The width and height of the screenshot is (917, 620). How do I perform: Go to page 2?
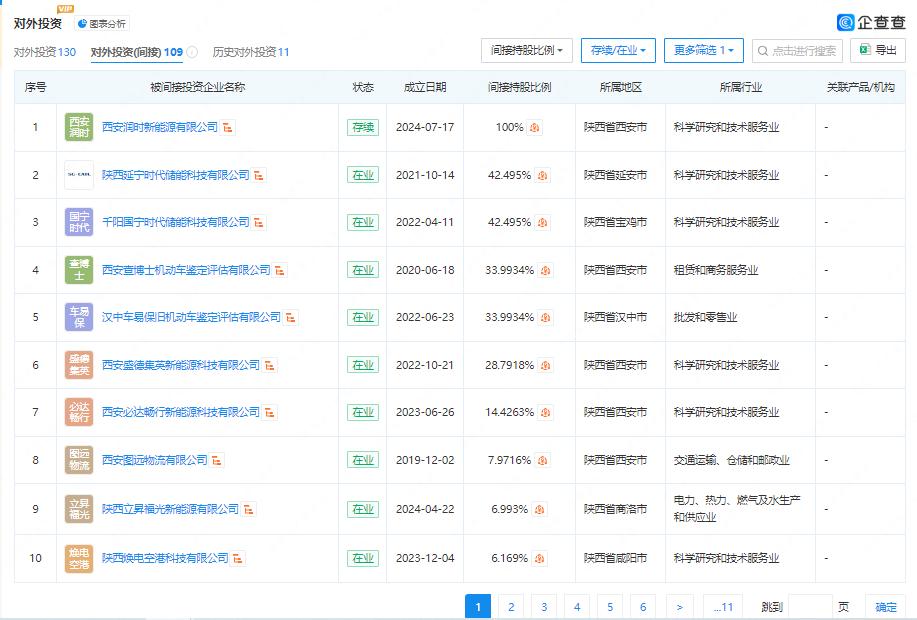[x=511, y=607]
